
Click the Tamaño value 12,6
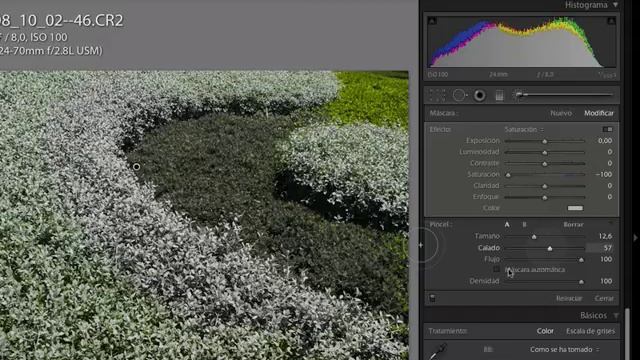click(x=605, y=236)
